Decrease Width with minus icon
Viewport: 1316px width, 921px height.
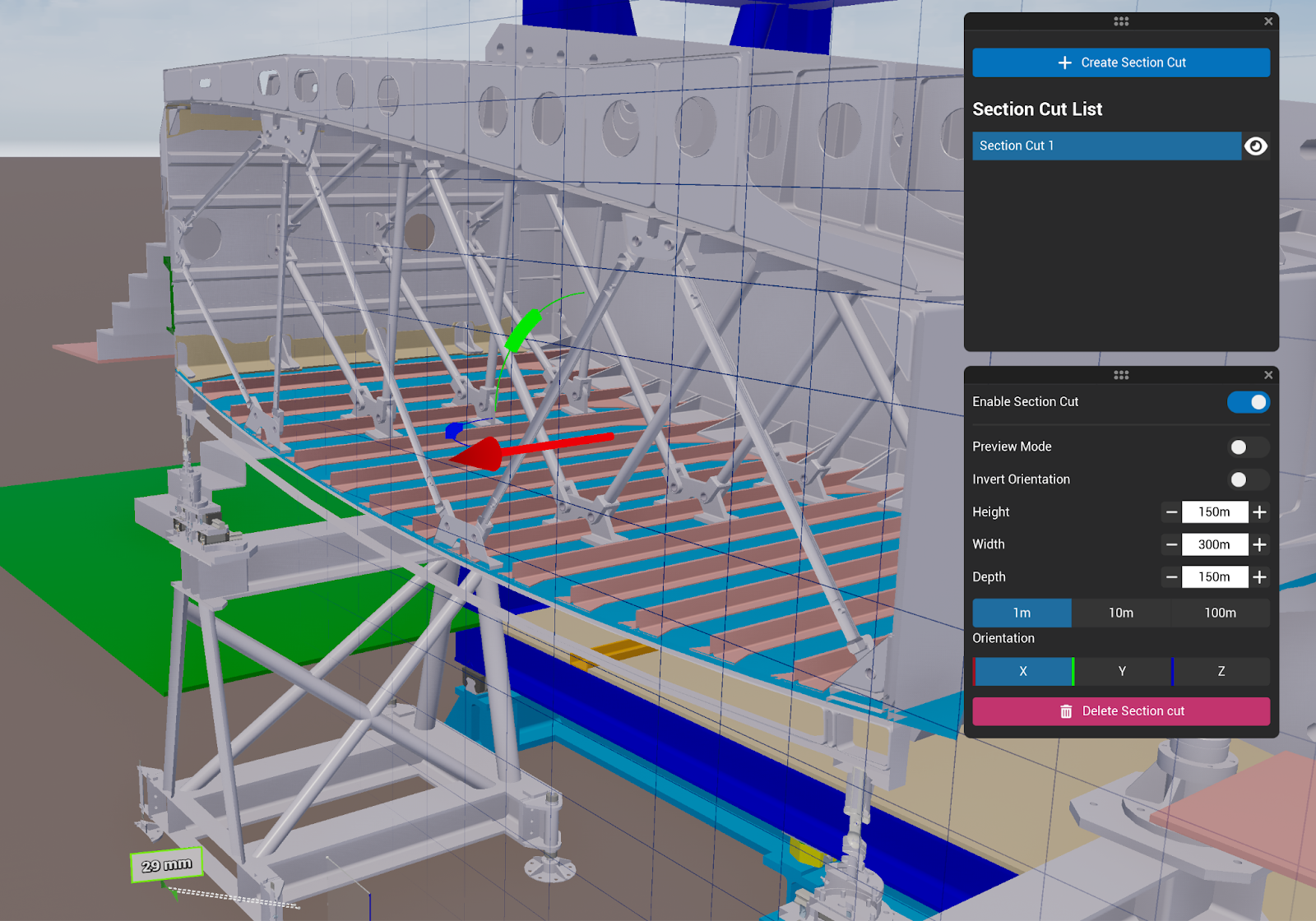coord(1171,544)
